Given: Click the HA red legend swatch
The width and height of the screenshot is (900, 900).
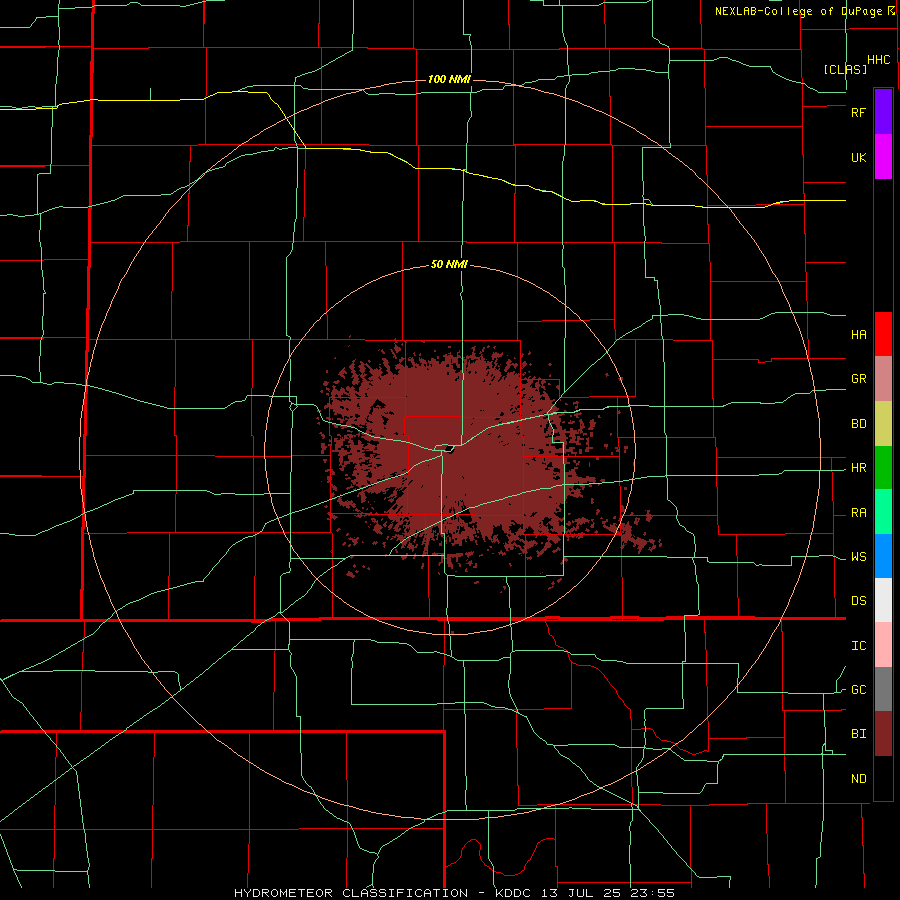Looking at the screenshot, I should pyautogui.click(x=883, y=334).
